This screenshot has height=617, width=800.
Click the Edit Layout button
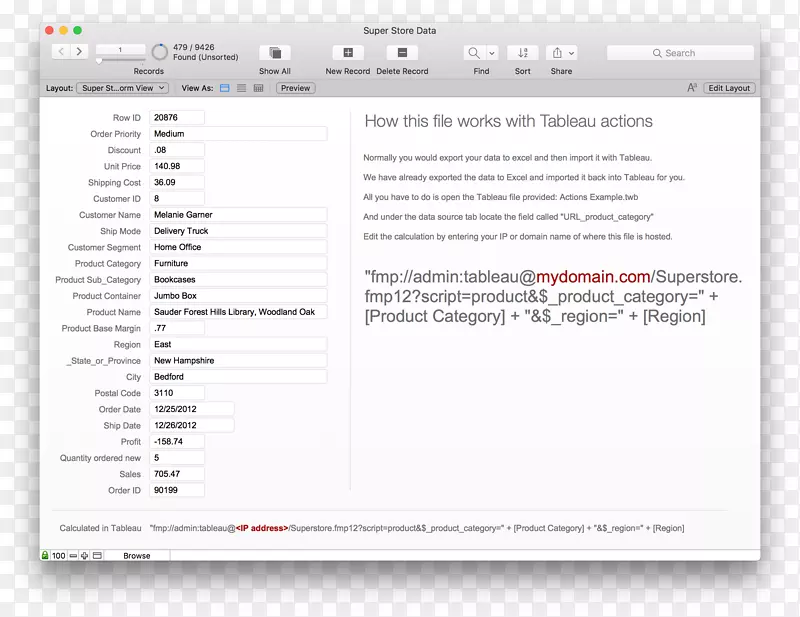click(729, 88)
